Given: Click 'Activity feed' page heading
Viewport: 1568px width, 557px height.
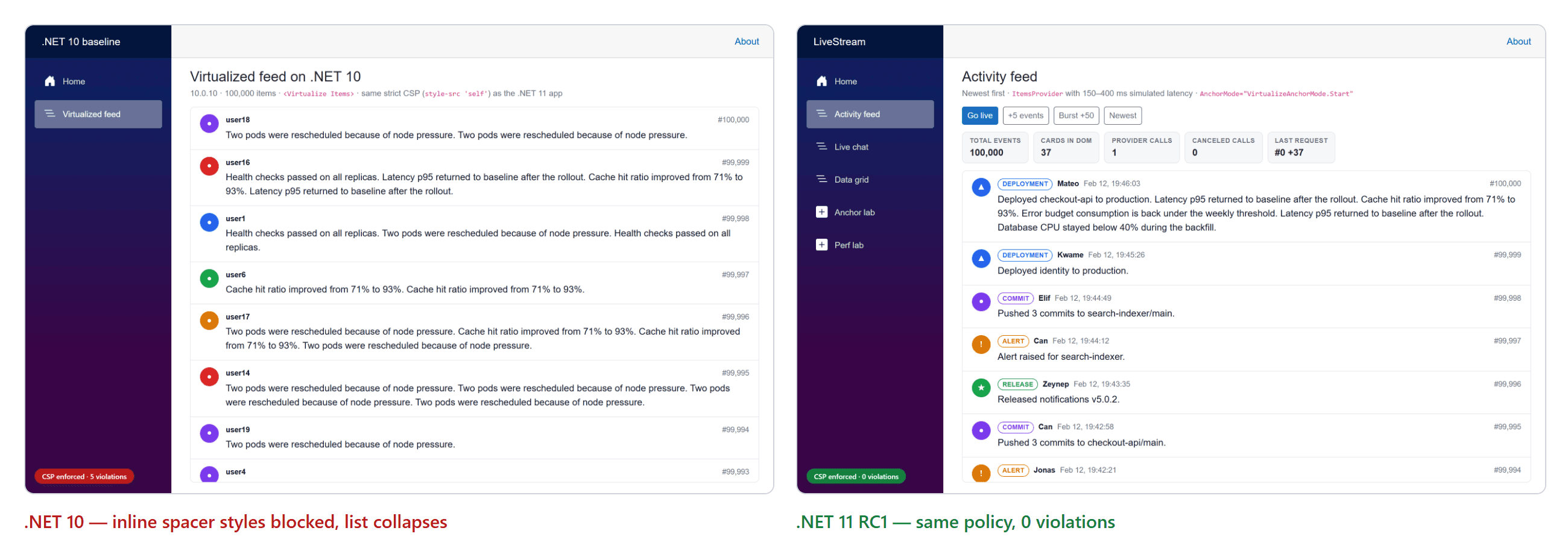Looking at the screenshot, I should coord(999,77).
